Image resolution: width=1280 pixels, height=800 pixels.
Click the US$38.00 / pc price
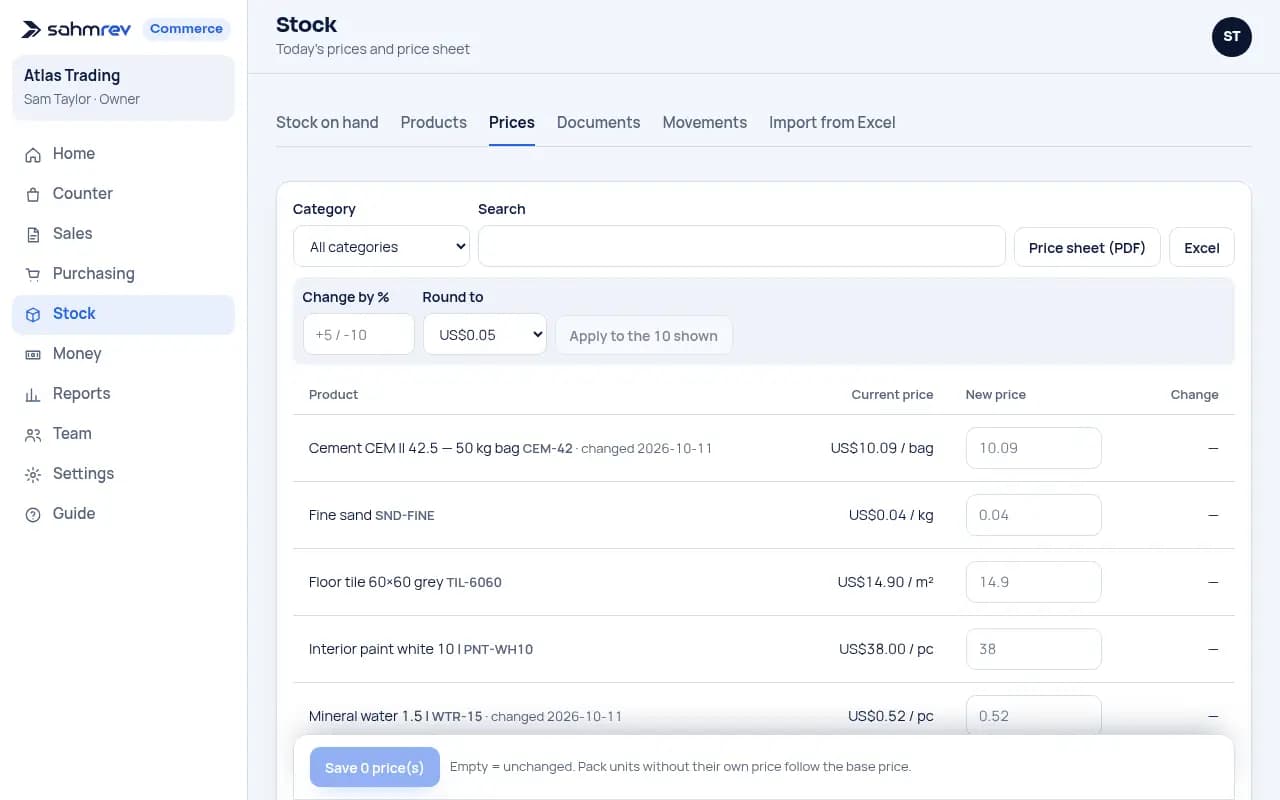click(x=886, y=649)
